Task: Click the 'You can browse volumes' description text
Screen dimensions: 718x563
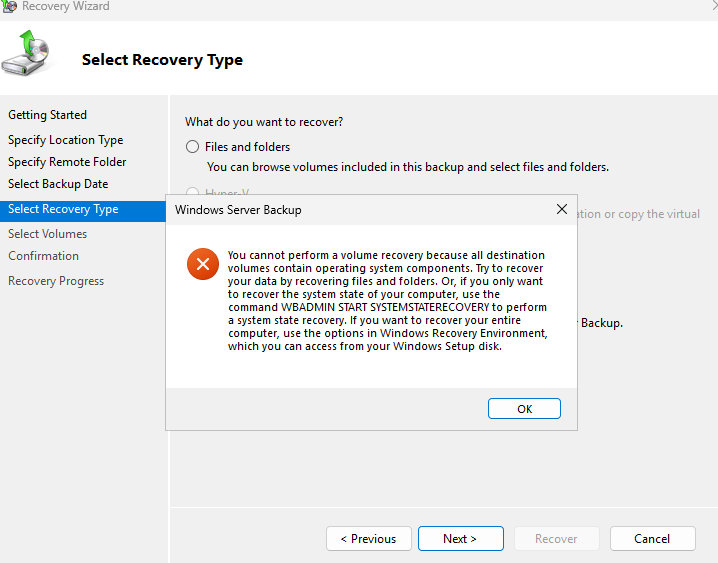Action: (408, 167)
